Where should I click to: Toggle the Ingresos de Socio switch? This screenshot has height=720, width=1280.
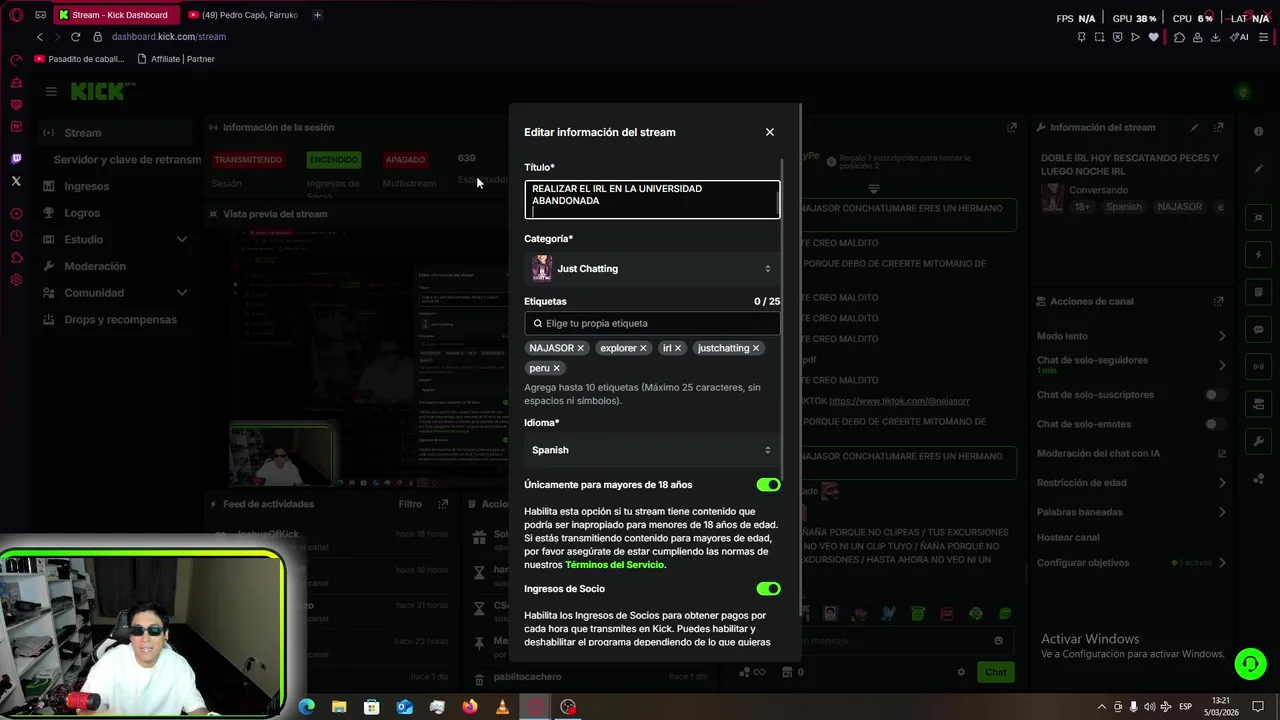point(768,589)
